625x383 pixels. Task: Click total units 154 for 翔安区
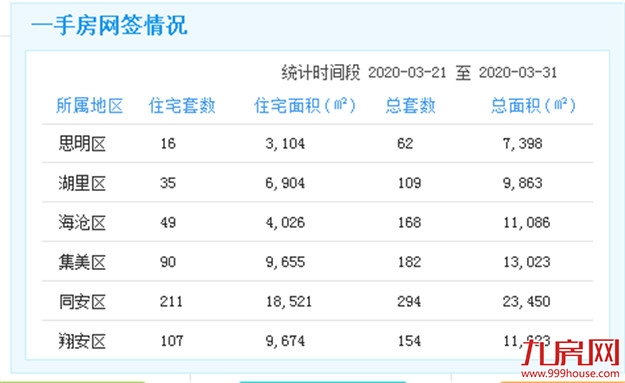point(409,341)
